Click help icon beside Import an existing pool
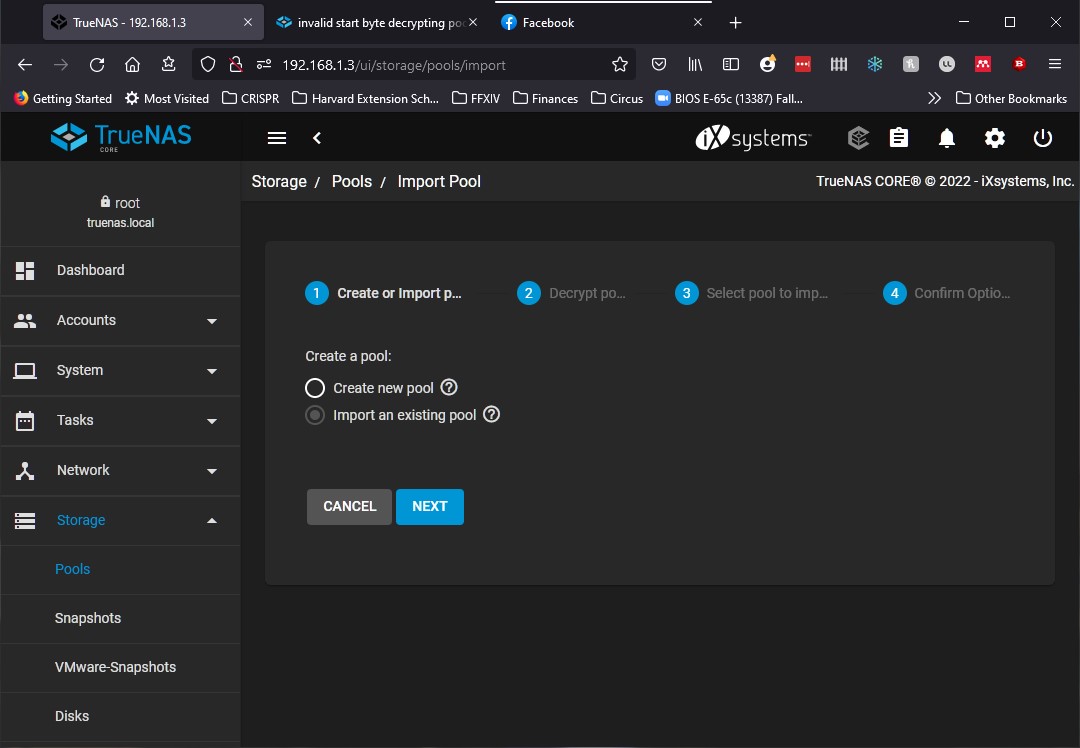Viewport: 1080px width, 748px height. click(491, 414)
